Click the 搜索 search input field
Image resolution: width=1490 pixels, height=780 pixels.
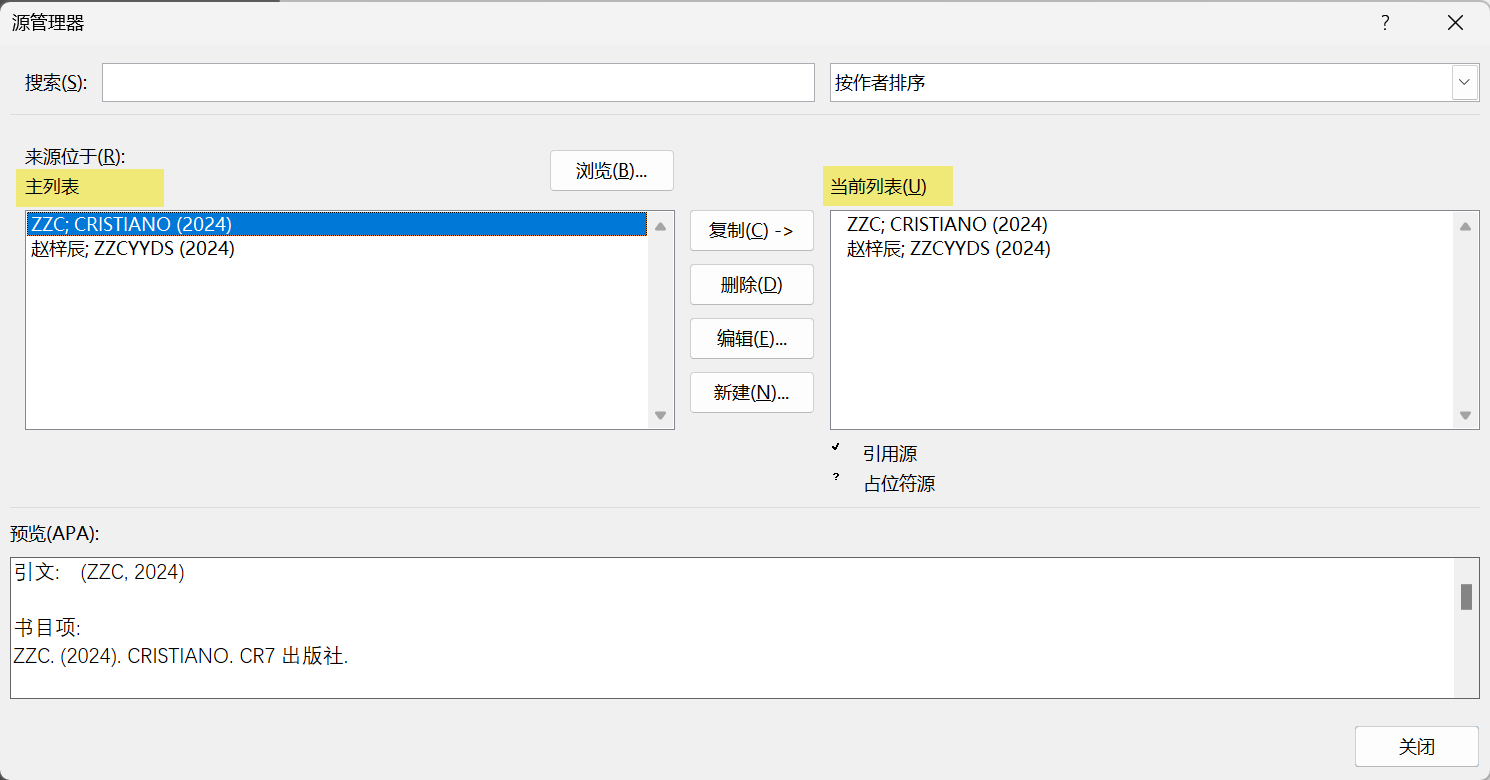point(458,83)
